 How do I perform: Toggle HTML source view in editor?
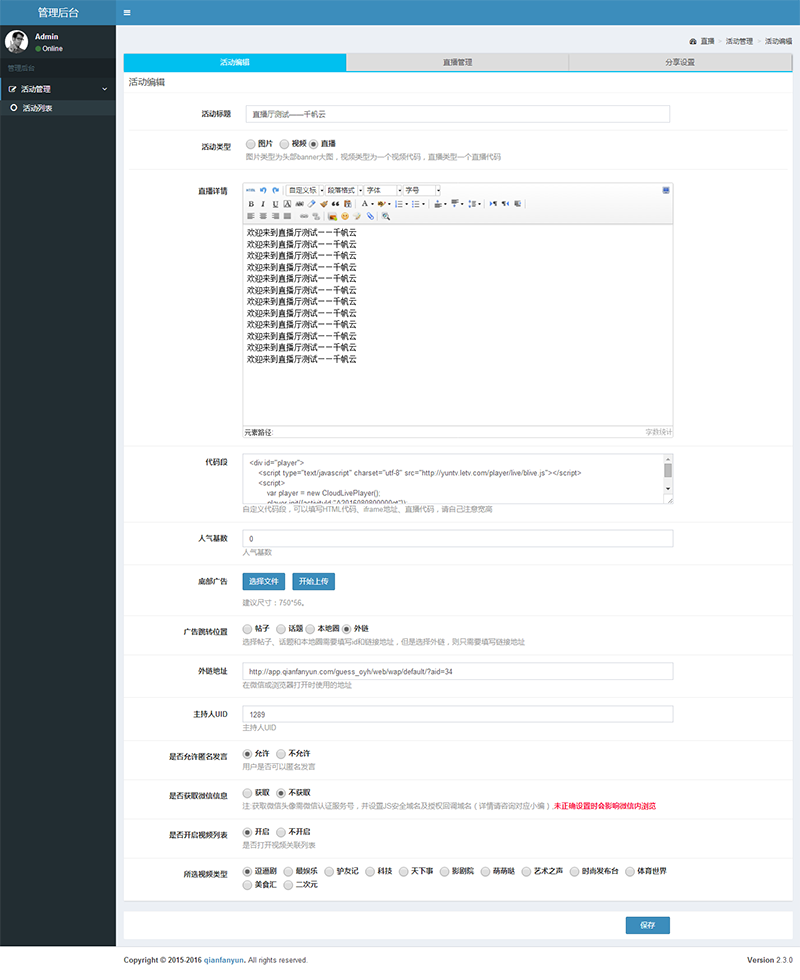tap(251, 191)
